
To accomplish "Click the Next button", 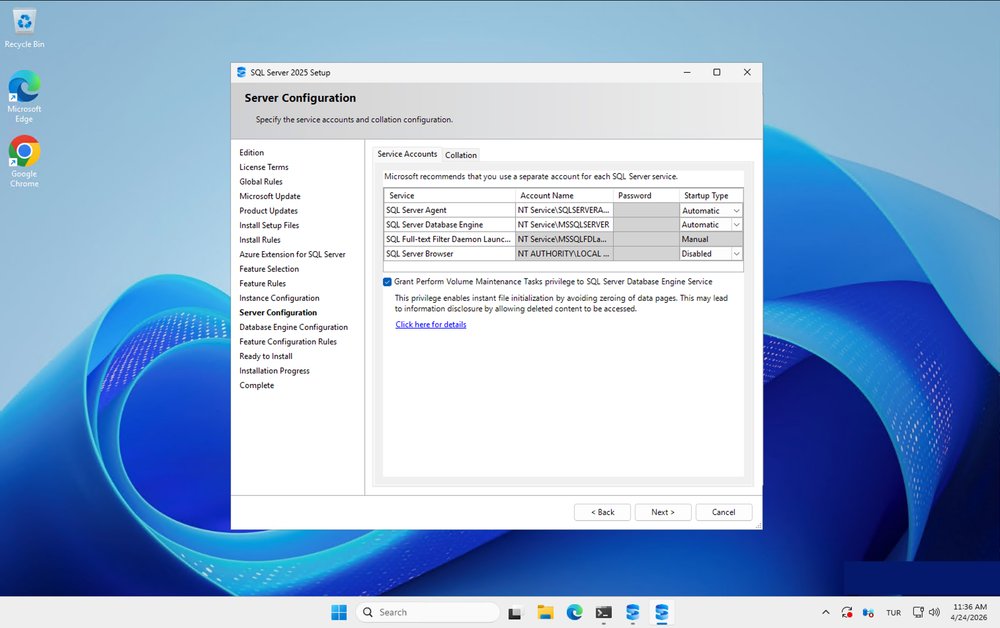I will (662, 512).
